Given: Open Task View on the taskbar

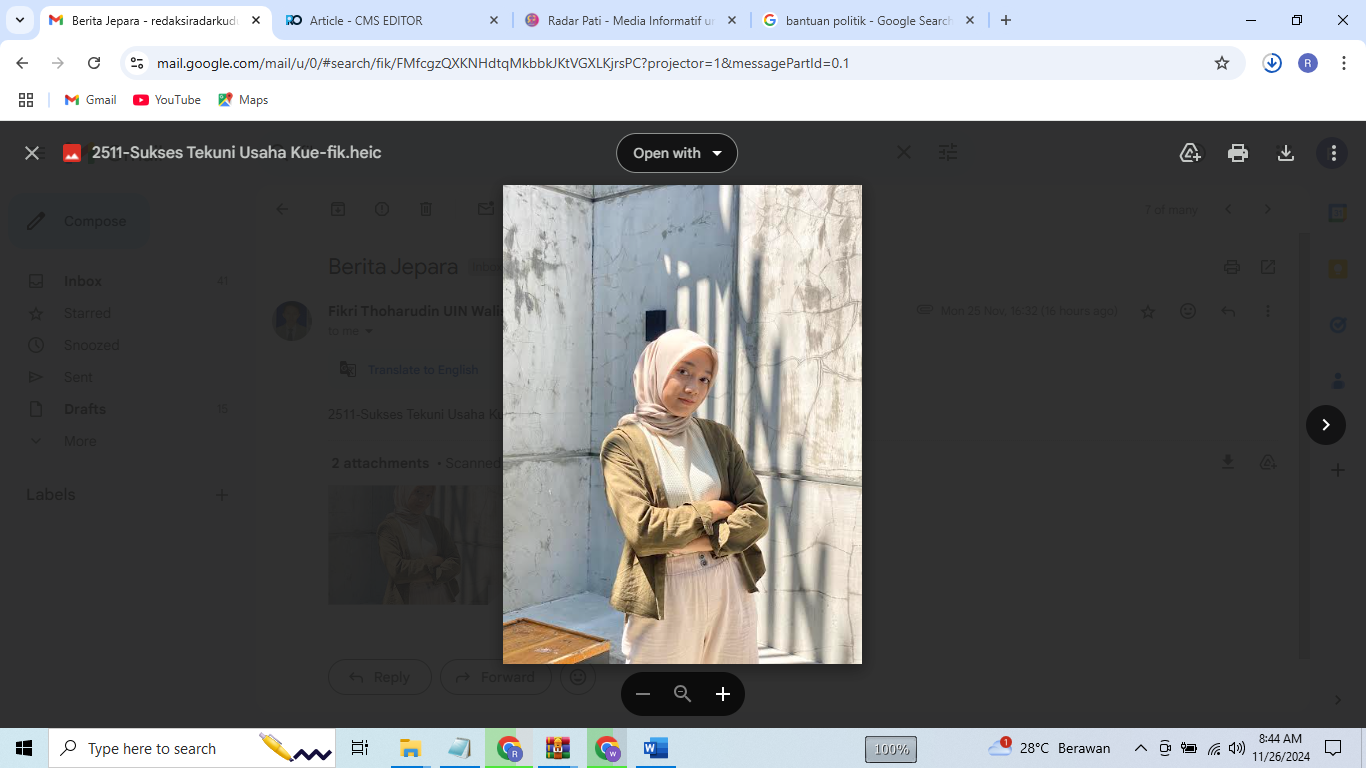Looking at the screenshot, I should pyautogui.click(x=360, y=748).
